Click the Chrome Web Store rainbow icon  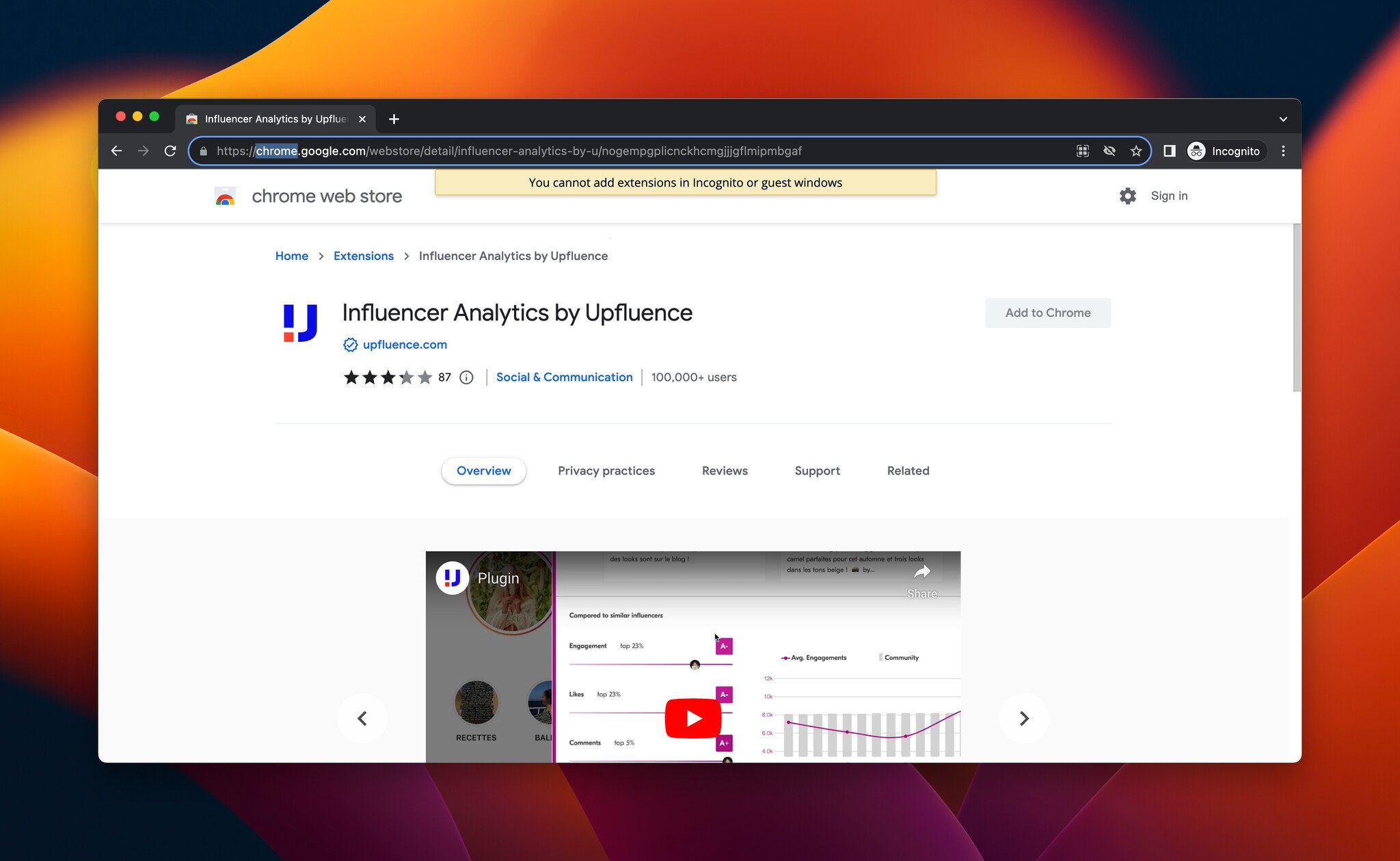point(224,196)
